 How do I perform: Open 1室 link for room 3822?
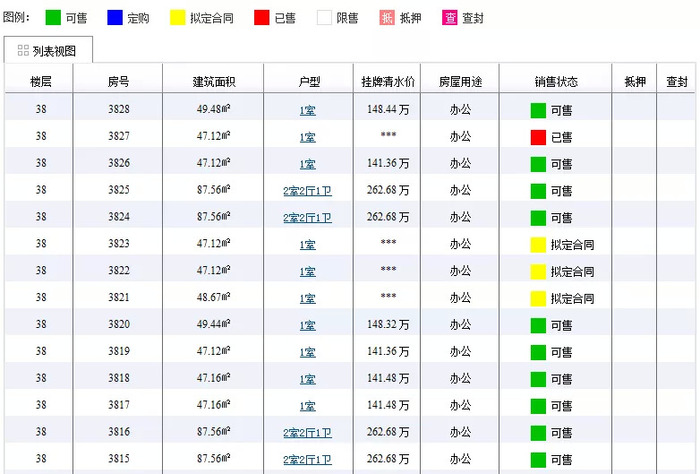[x=308, y=271]
